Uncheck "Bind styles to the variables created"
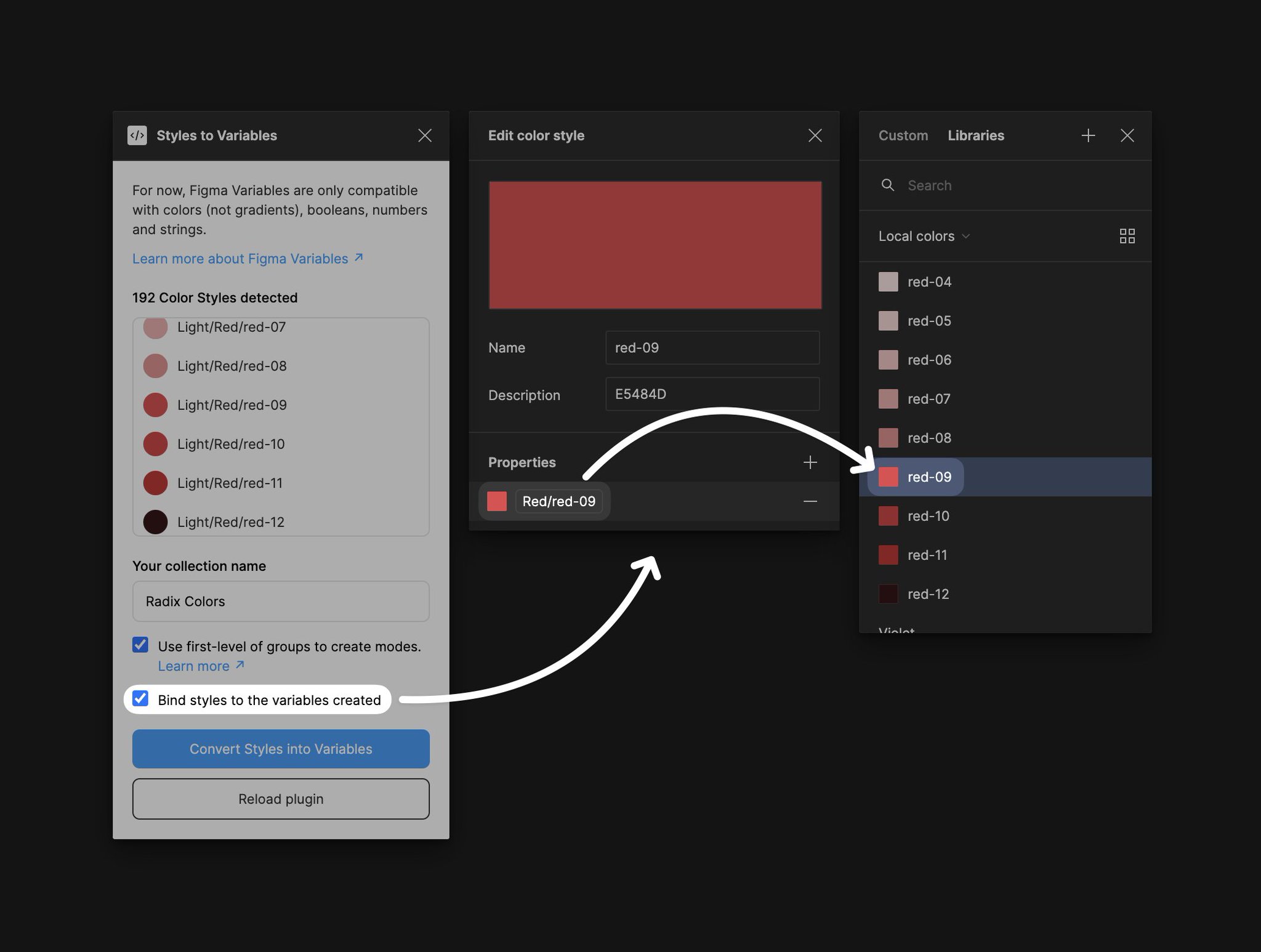 (140, 699)
